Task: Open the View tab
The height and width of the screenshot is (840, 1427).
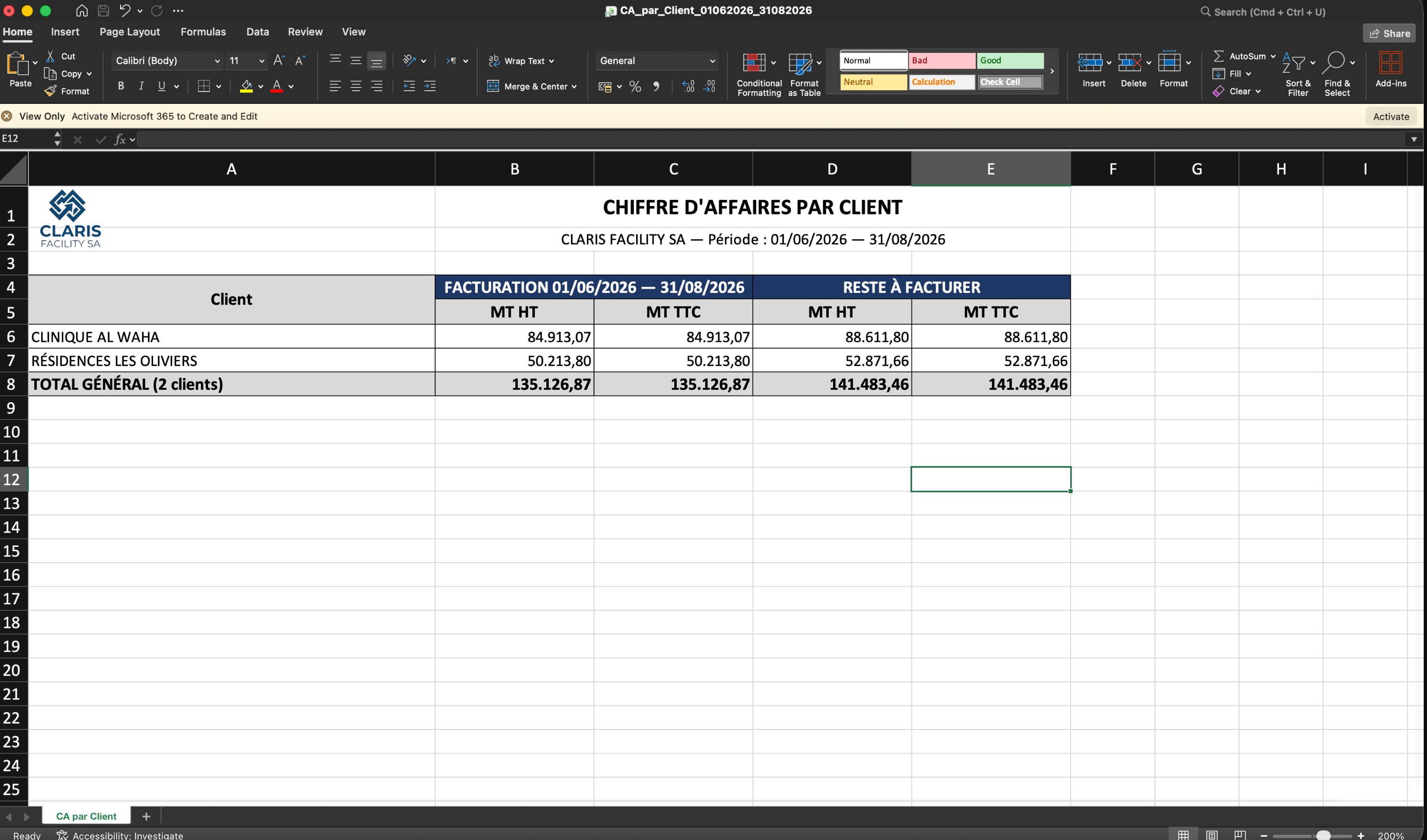Action: coord(354,32)
